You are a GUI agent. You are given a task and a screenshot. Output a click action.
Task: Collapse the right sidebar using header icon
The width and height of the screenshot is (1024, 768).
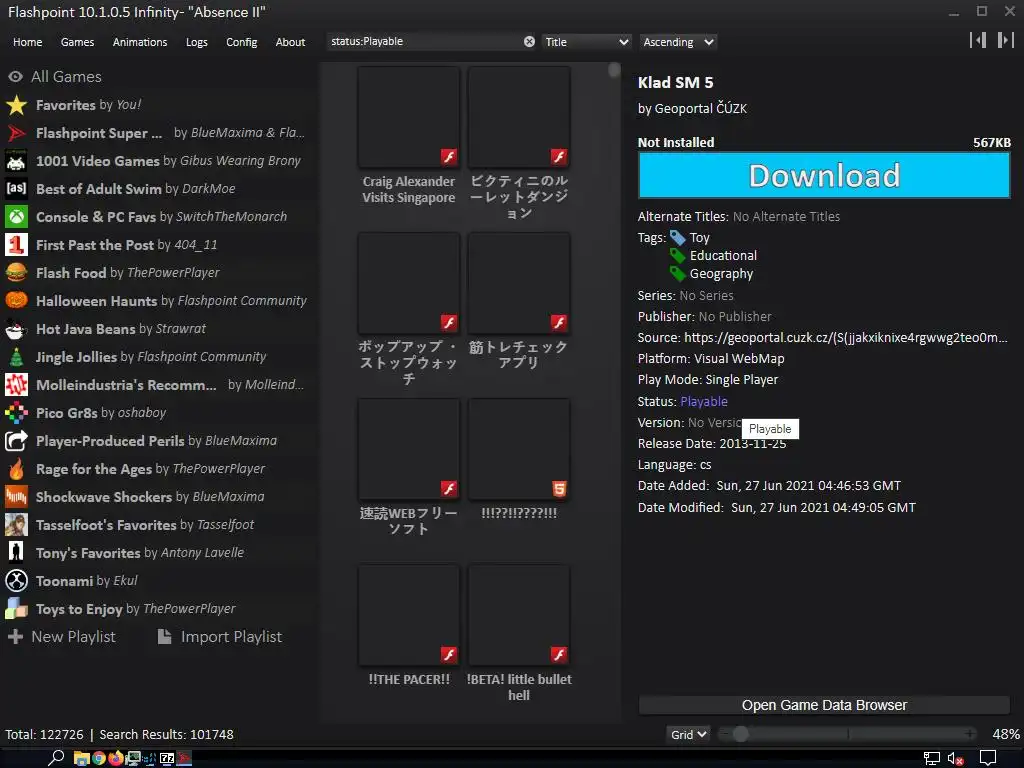tap(1005, 40)
